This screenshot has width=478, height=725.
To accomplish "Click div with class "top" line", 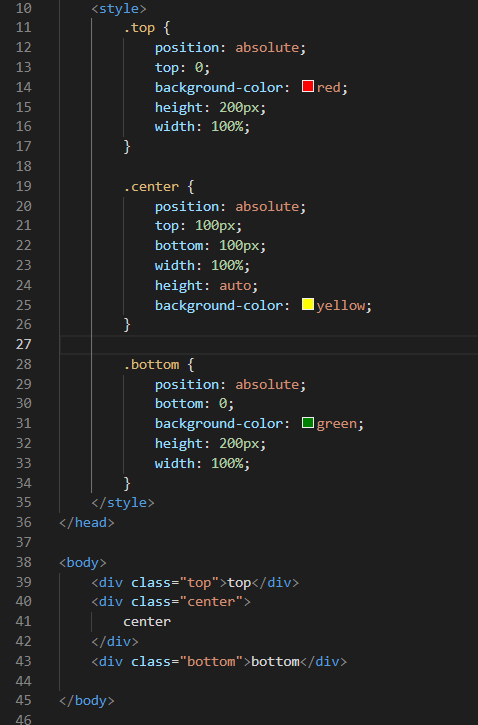I will pyautogui.click(x=195, y=583).
